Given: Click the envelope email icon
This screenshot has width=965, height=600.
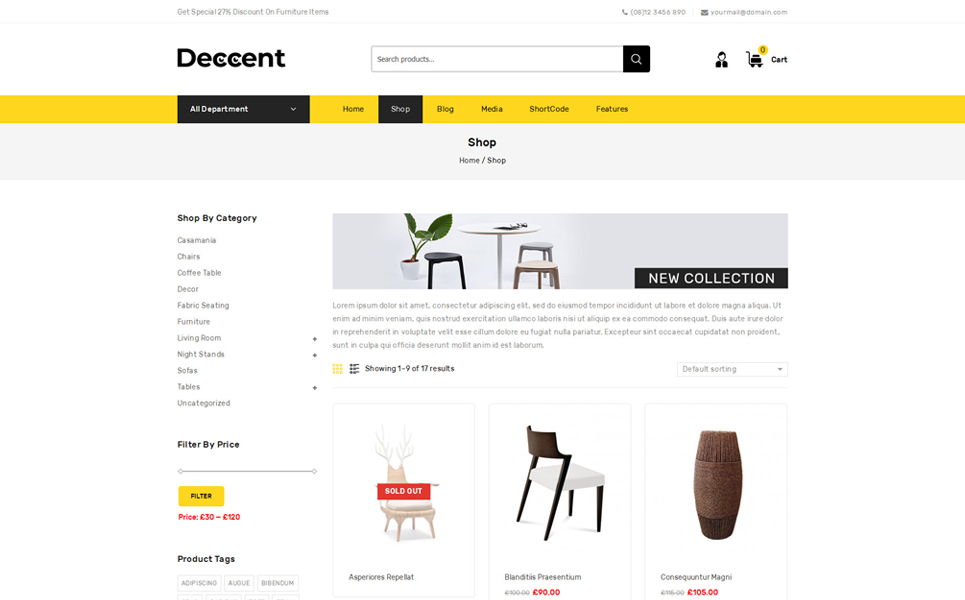Looking at the screenshot, I should pyautogui.click(x=704, y=12).
